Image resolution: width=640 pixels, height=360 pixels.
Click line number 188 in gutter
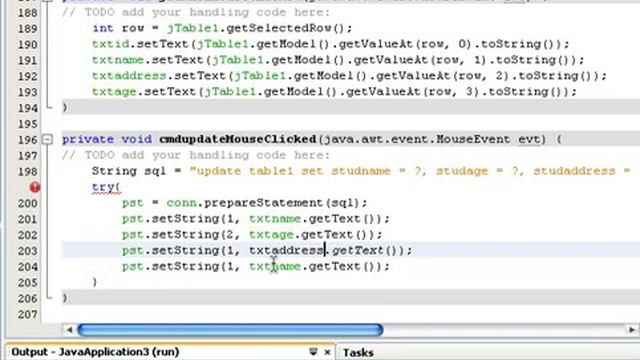coord(27,13)
